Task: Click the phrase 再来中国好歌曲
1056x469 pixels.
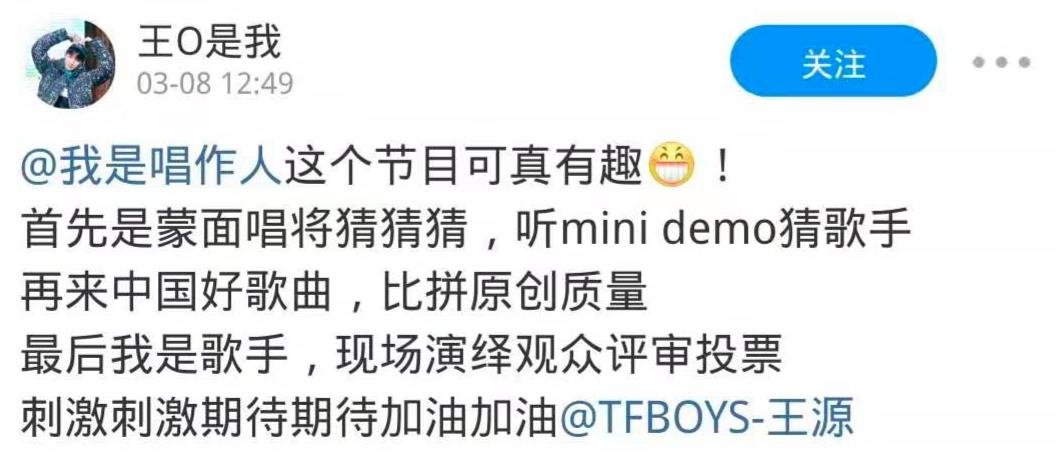Action: pos(176,293)
